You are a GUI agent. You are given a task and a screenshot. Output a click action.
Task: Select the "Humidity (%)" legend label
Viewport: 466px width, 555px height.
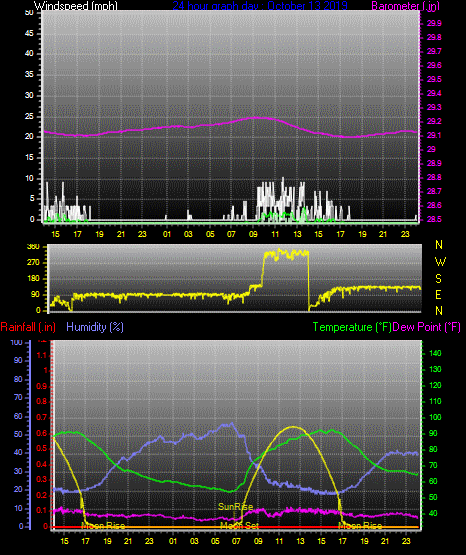coord(95,327)
